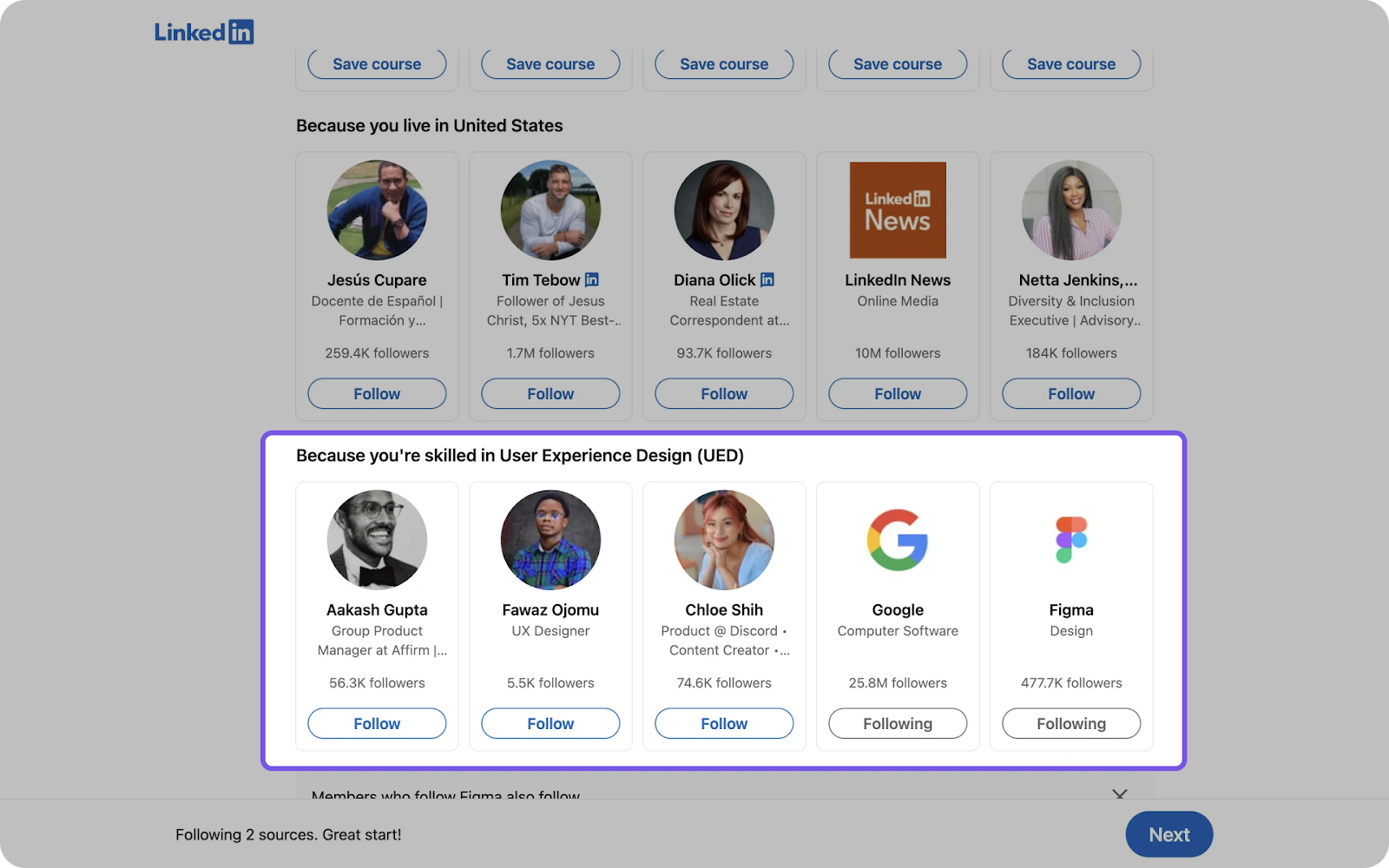The height and width of the screenshot is (868, 1389).
Task: Follow Jesús Cupare
Action: tap(377, 393)
